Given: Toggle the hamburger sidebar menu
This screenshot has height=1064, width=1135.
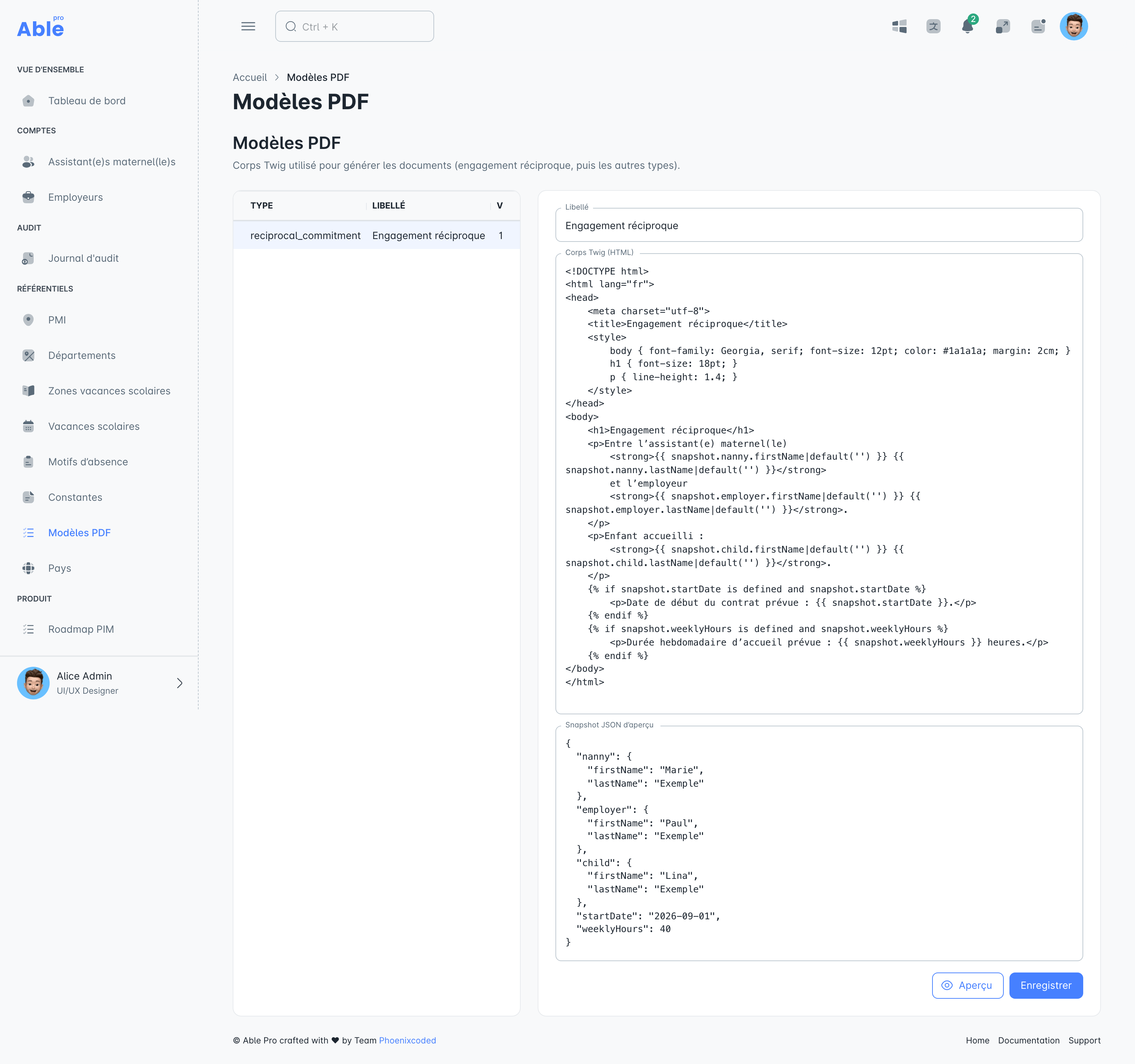Looking at the screenshot, I should click(248, 26).
